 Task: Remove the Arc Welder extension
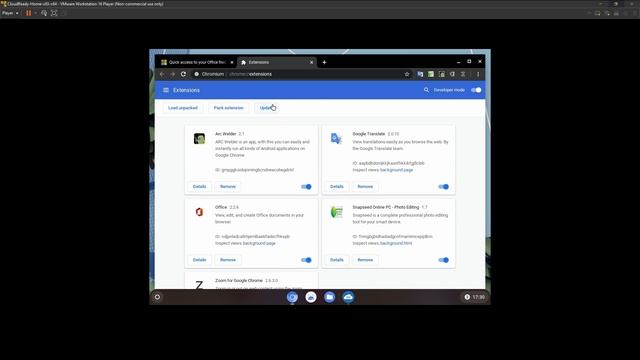(x=228, y=187)
